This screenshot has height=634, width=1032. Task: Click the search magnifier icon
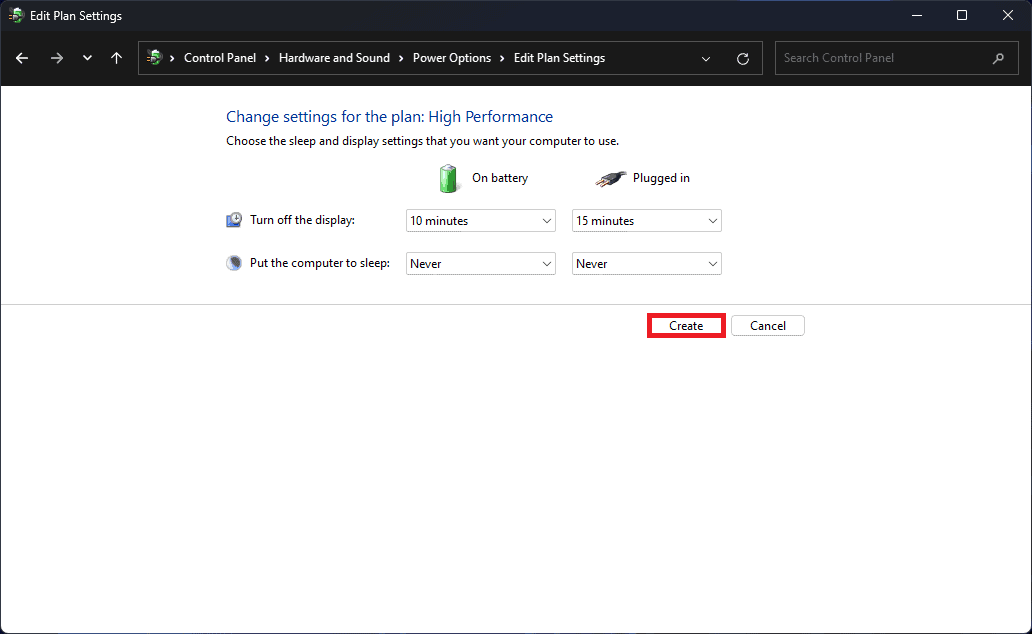point(998,58)
